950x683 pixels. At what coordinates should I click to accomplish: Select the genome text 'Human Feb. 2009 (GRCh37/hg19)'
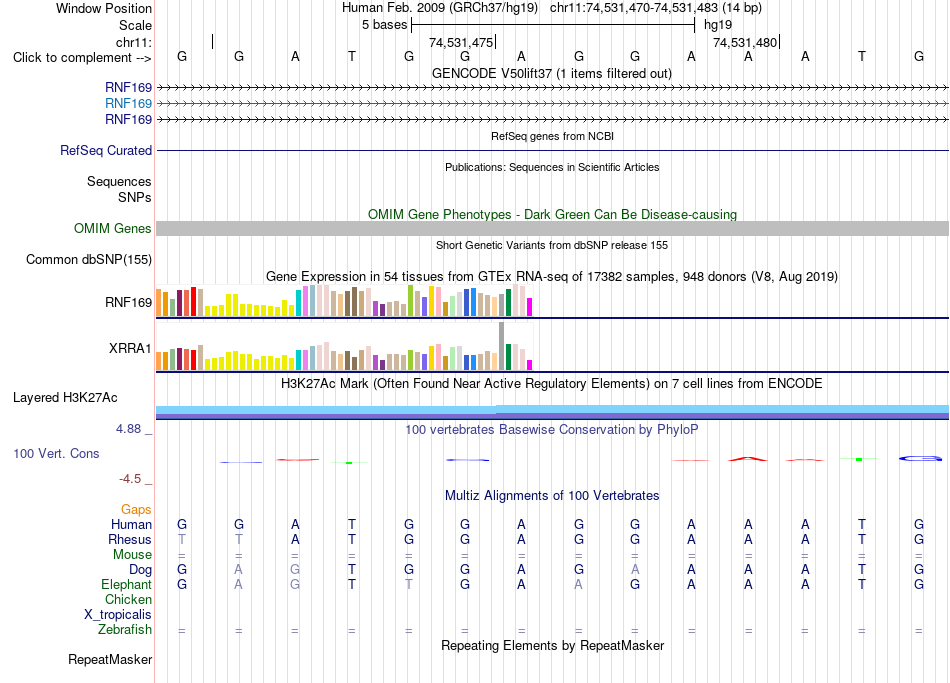pyautogui.click(x=440, y=8)
